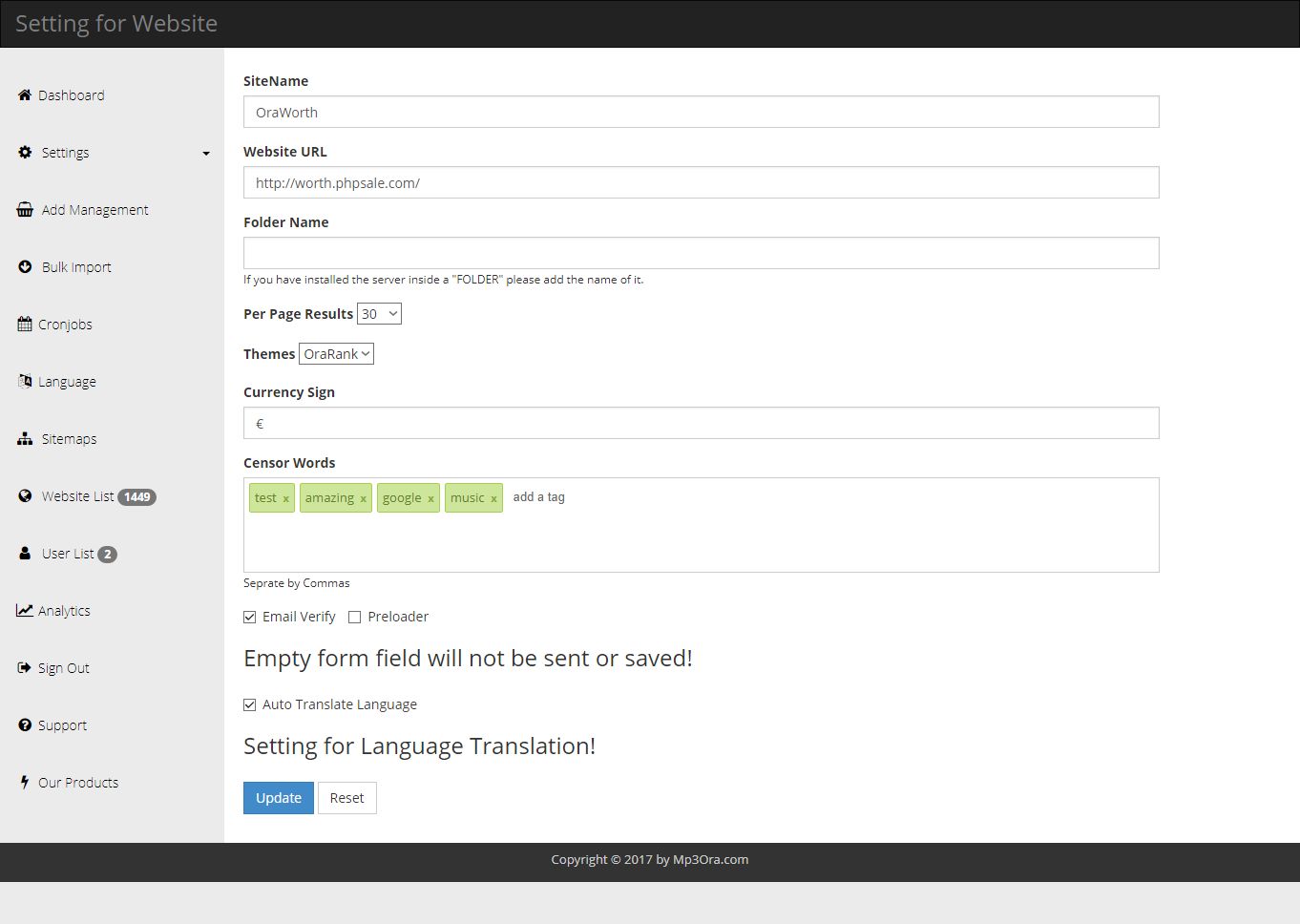Click the 'Setting for Language Translation!' heading
Screen dimensions: 1300x924
pos(420,746)
